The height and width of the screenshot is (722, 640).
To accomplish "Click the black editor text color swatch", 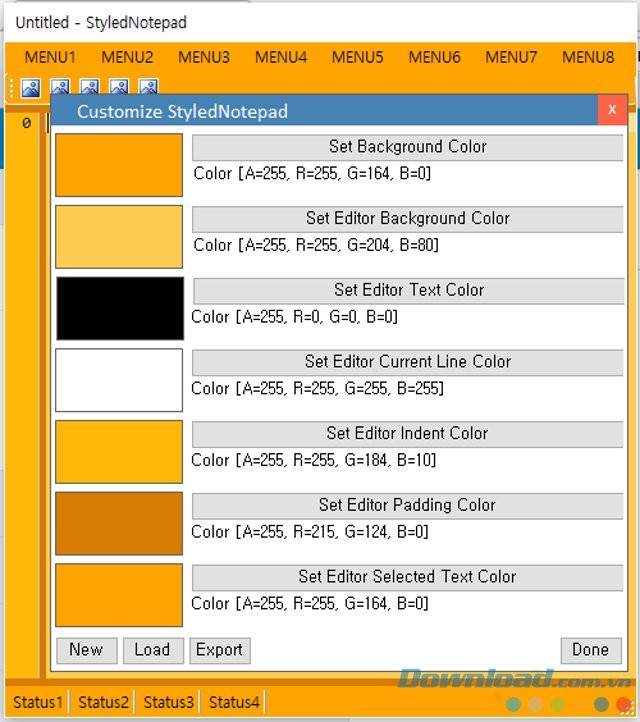I will coord(119,308).
